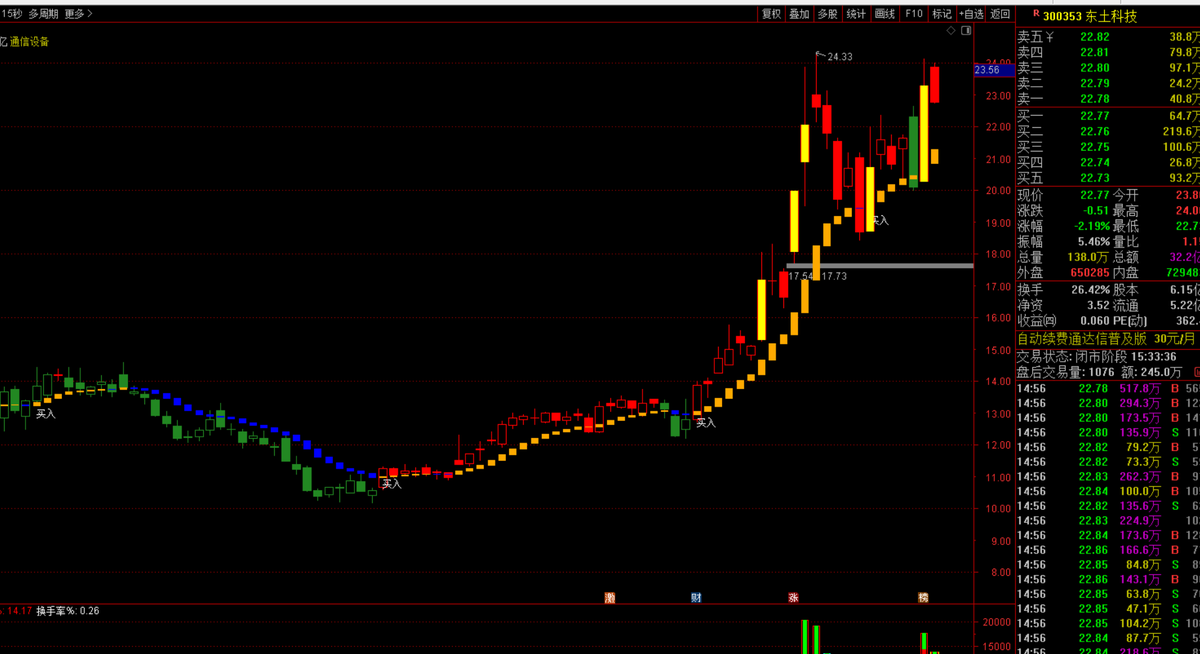Click the 涨幅 value -2.19%
Image resolution: width=1200 pixels, height=654 pixels.
point(1090,226)
